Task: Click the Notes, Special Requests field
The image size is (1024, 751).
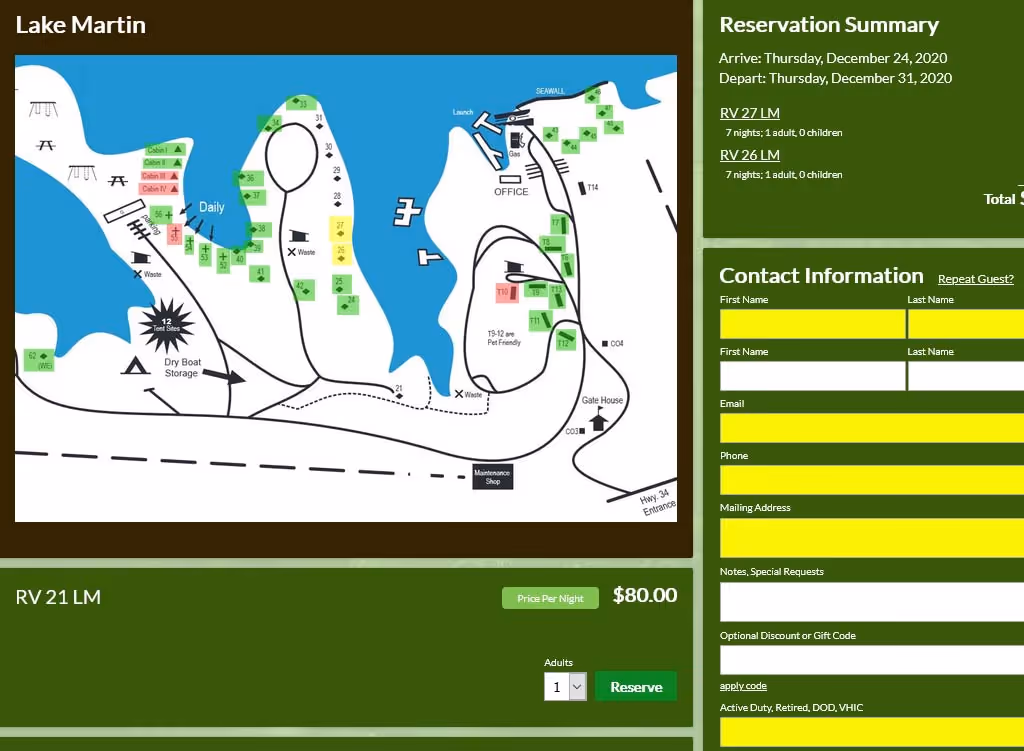Action: [870, 602]
